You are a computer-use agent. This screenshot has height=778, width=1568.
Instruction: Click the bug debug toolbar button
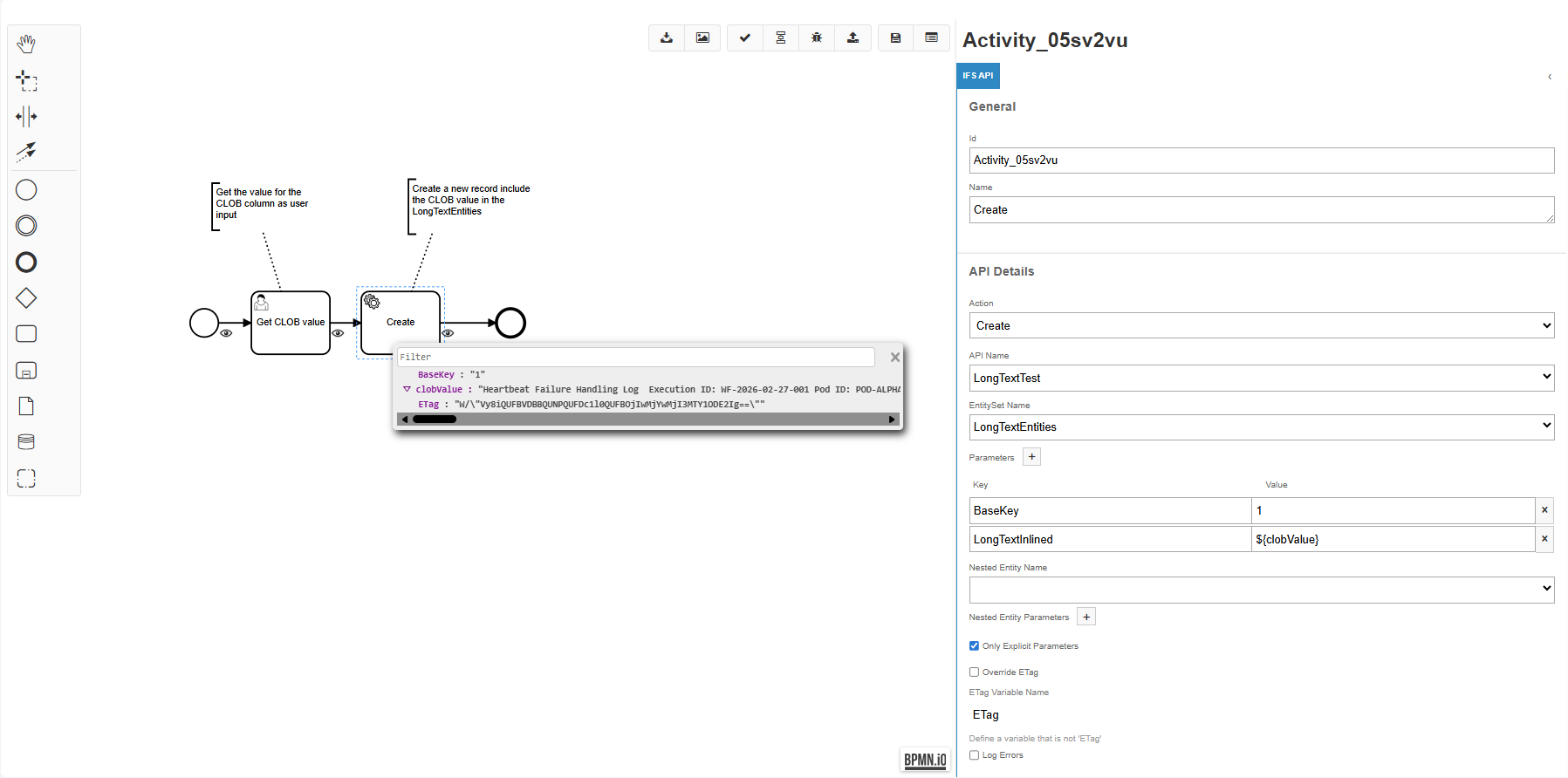817,38
